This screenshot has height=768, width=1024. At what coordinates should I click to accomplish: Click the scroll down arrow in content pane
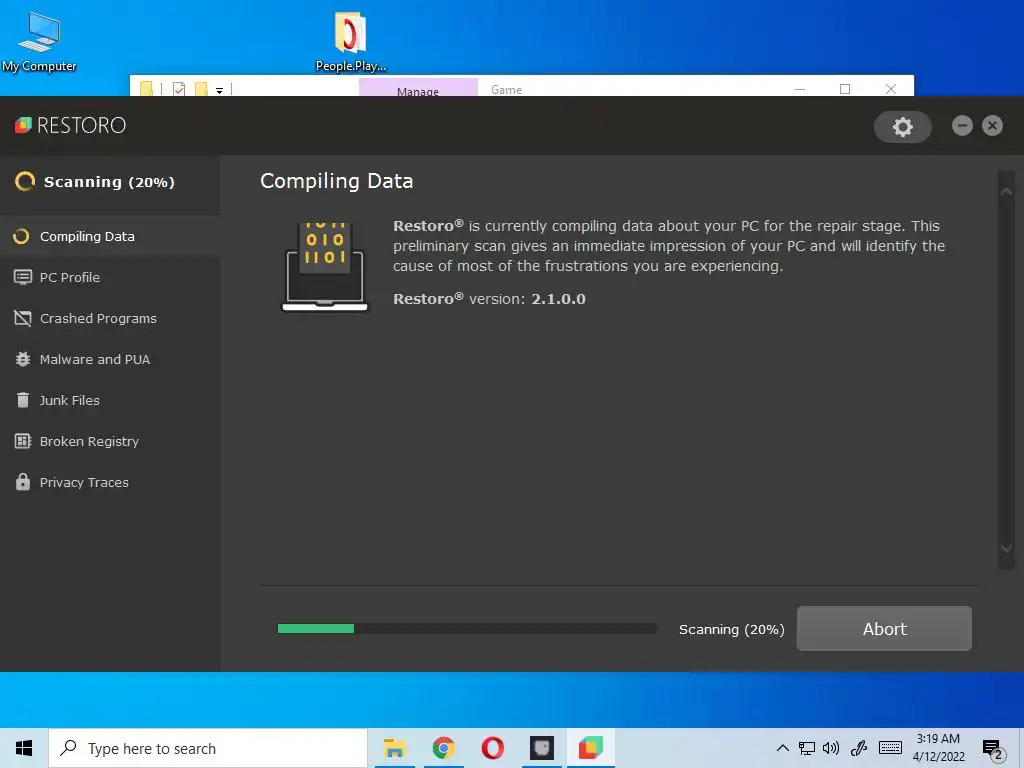[x=1006, y=549]
